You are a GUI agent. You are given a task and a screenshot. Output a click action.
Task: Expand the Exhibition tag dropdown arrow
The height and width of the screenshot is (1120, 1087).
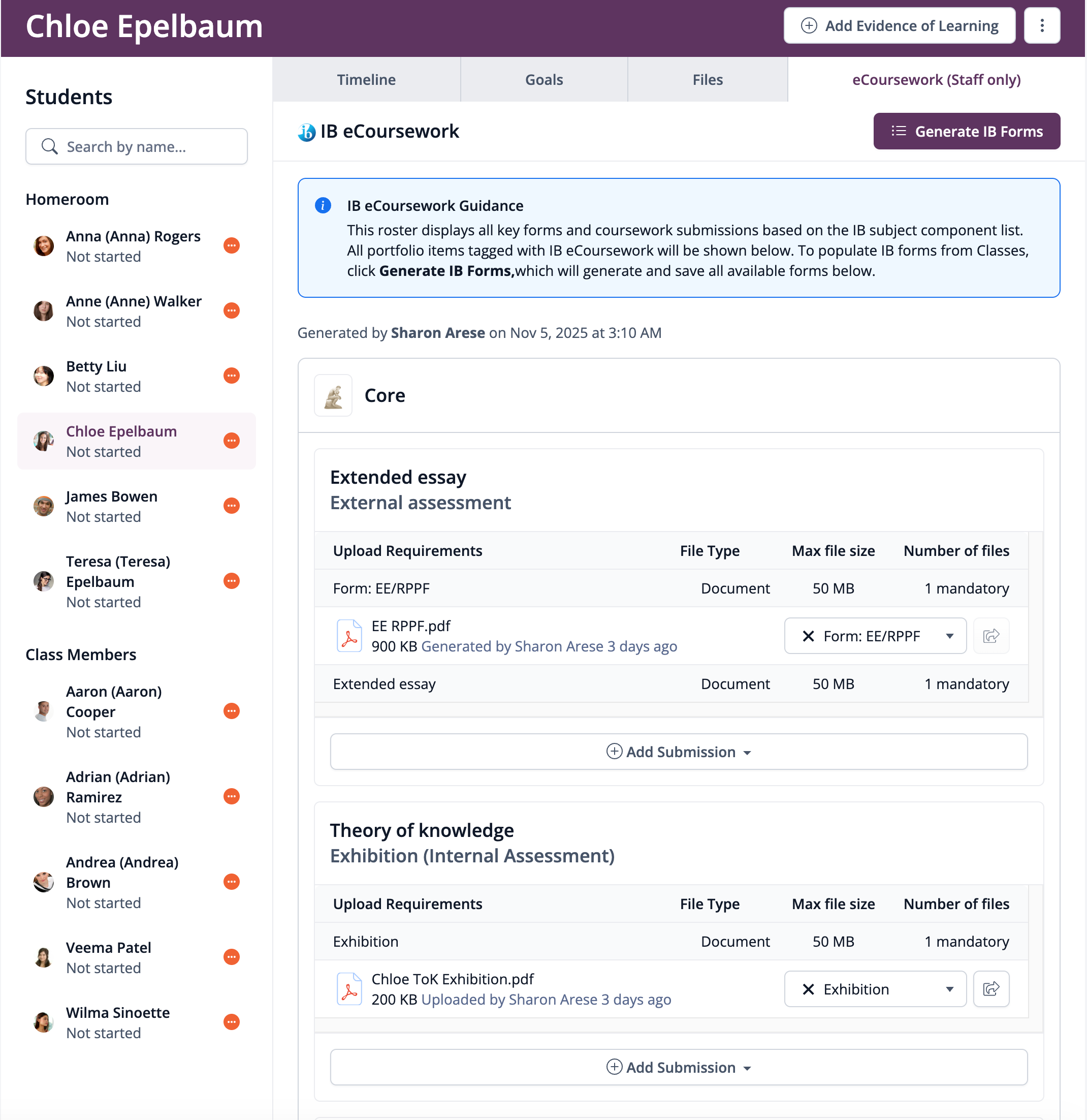coord(949,989)
